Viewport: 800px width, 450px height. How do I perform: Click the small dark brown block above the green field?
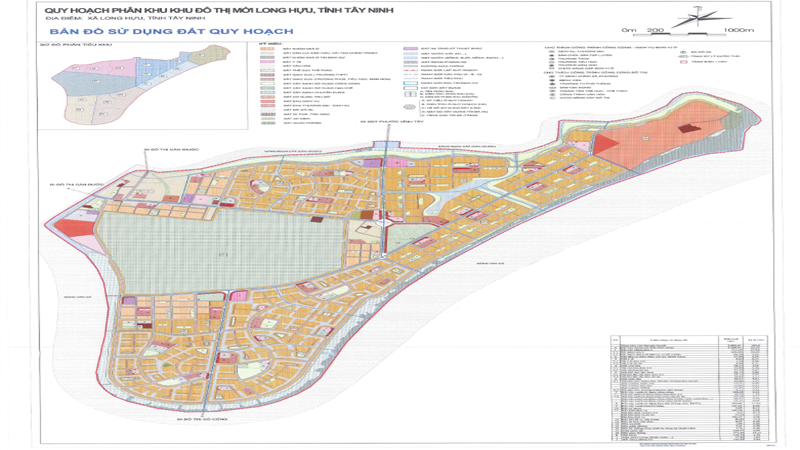coord(317,219)
